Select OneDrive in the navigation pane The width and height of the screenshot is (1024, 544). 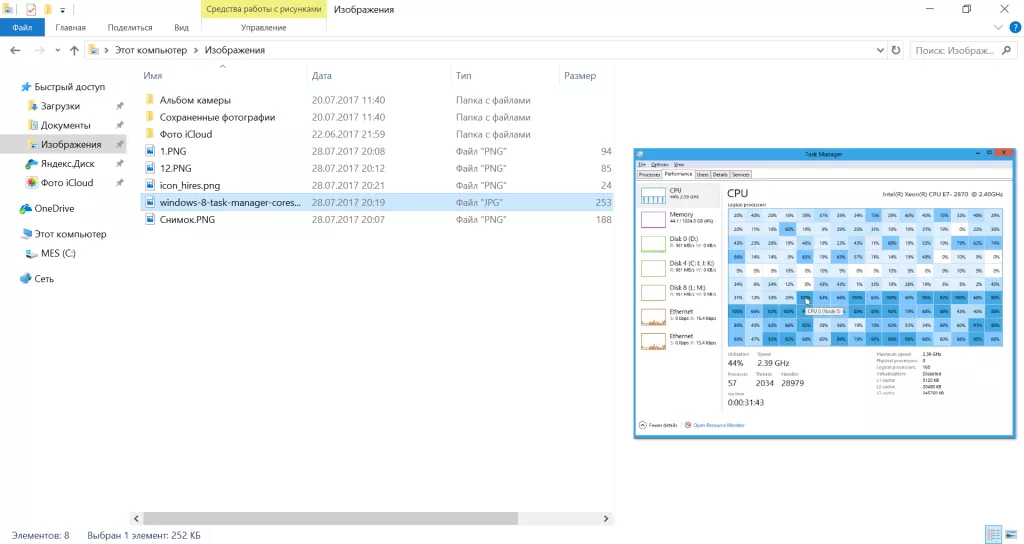click(x=54, y=208)
